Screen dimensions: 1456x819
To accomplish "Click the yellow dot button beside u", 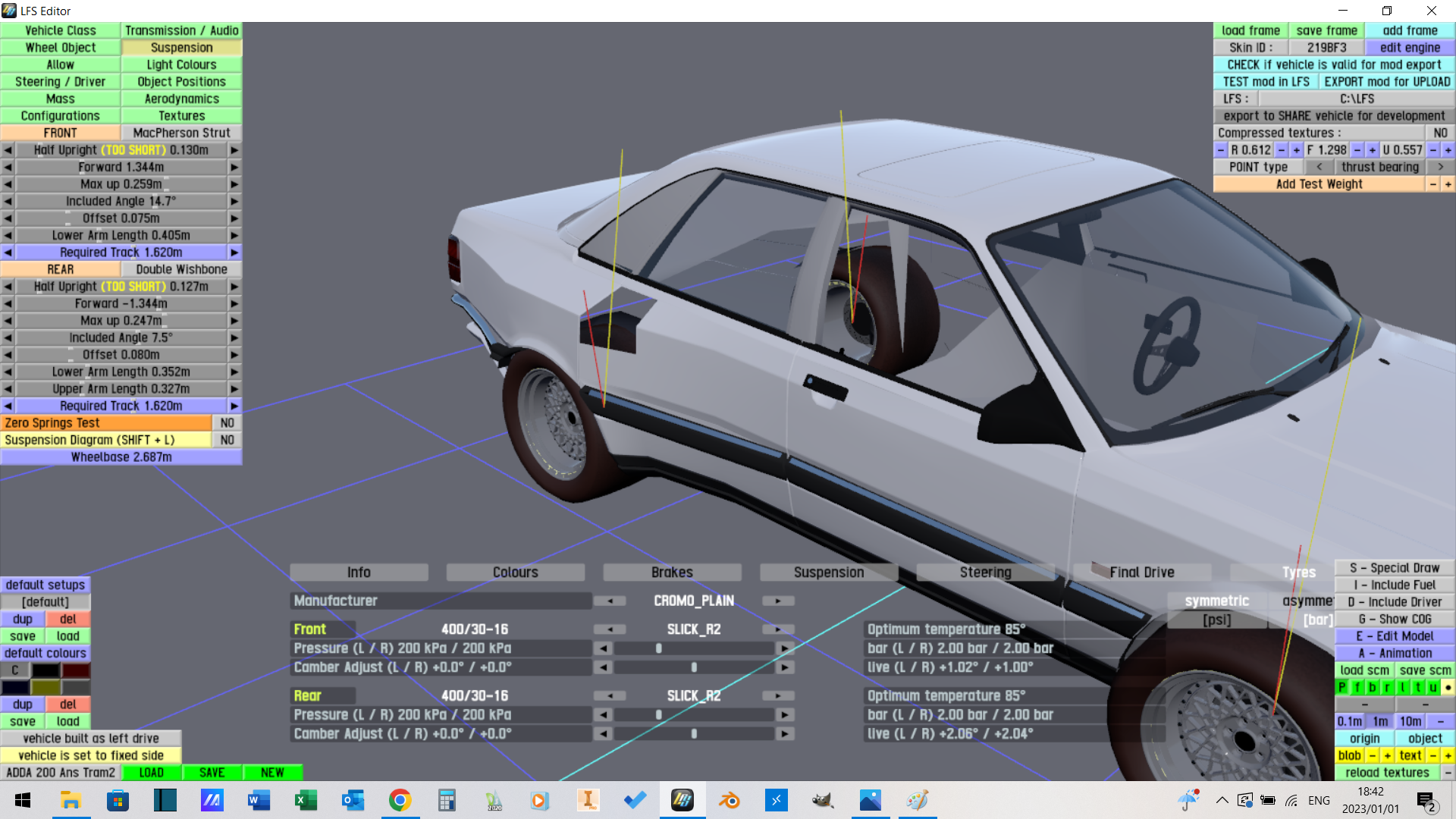I will coord(1448,687).
